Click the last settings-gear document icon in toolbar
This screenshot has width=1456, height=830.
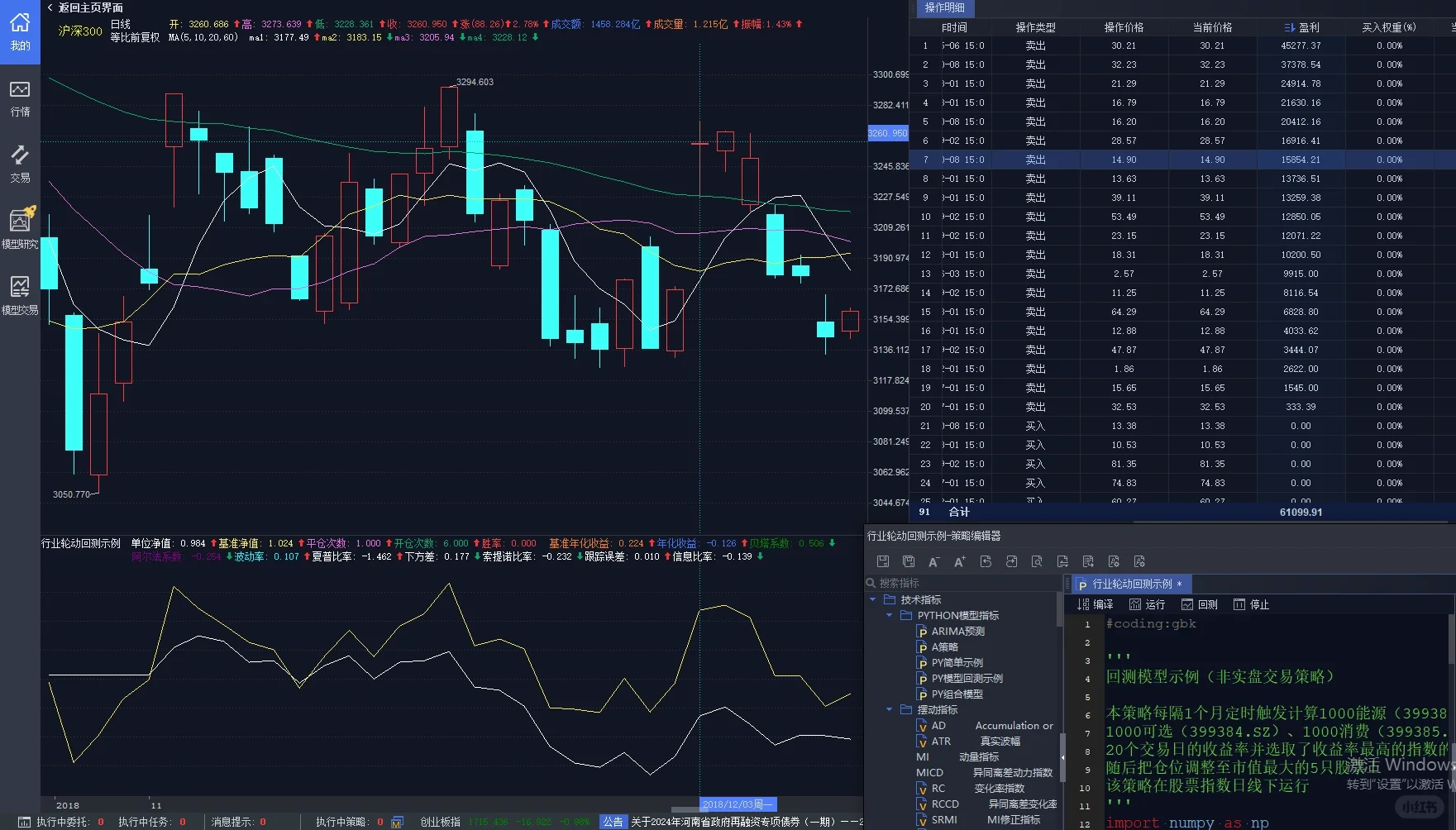point(1139,561)
